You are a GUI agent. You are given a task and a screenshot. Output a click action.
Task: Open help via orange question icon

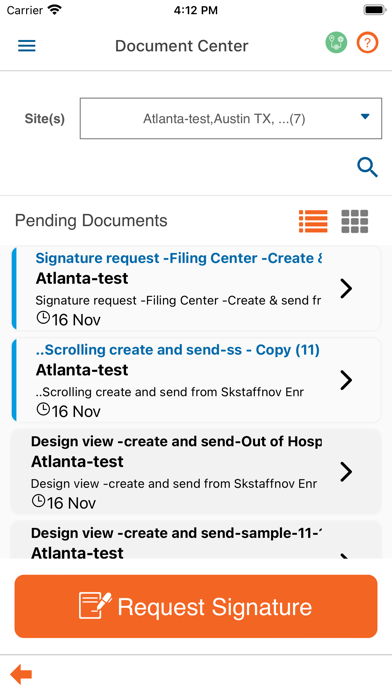[x=367, y=43]
